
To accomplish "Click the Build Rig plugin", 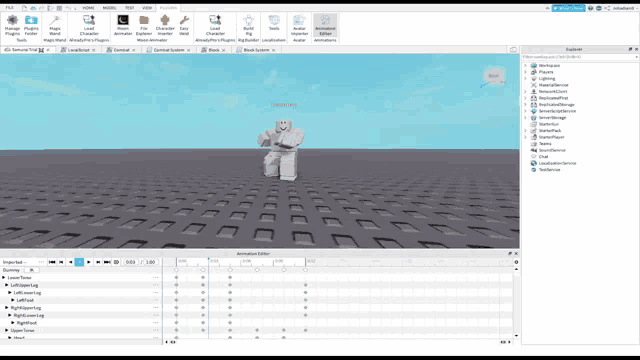I will click(x=249, y=25).
